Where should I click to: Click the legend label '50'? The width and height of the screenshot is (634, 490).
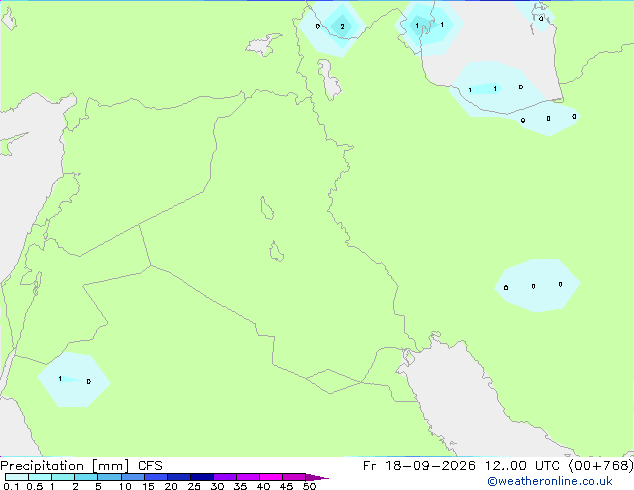[309, 486]
